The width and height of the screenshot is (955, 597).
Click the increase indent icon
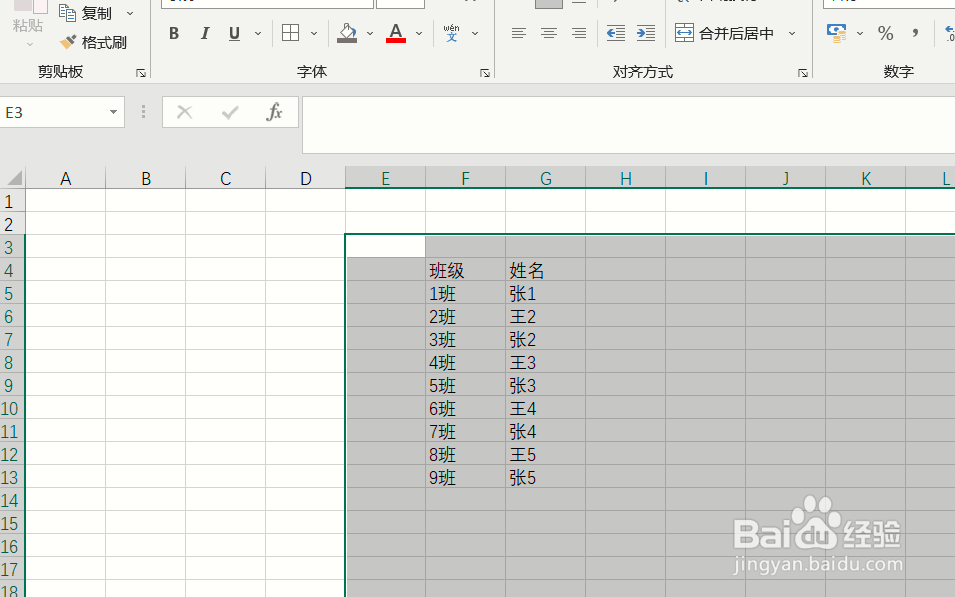(x=645, y=33)
